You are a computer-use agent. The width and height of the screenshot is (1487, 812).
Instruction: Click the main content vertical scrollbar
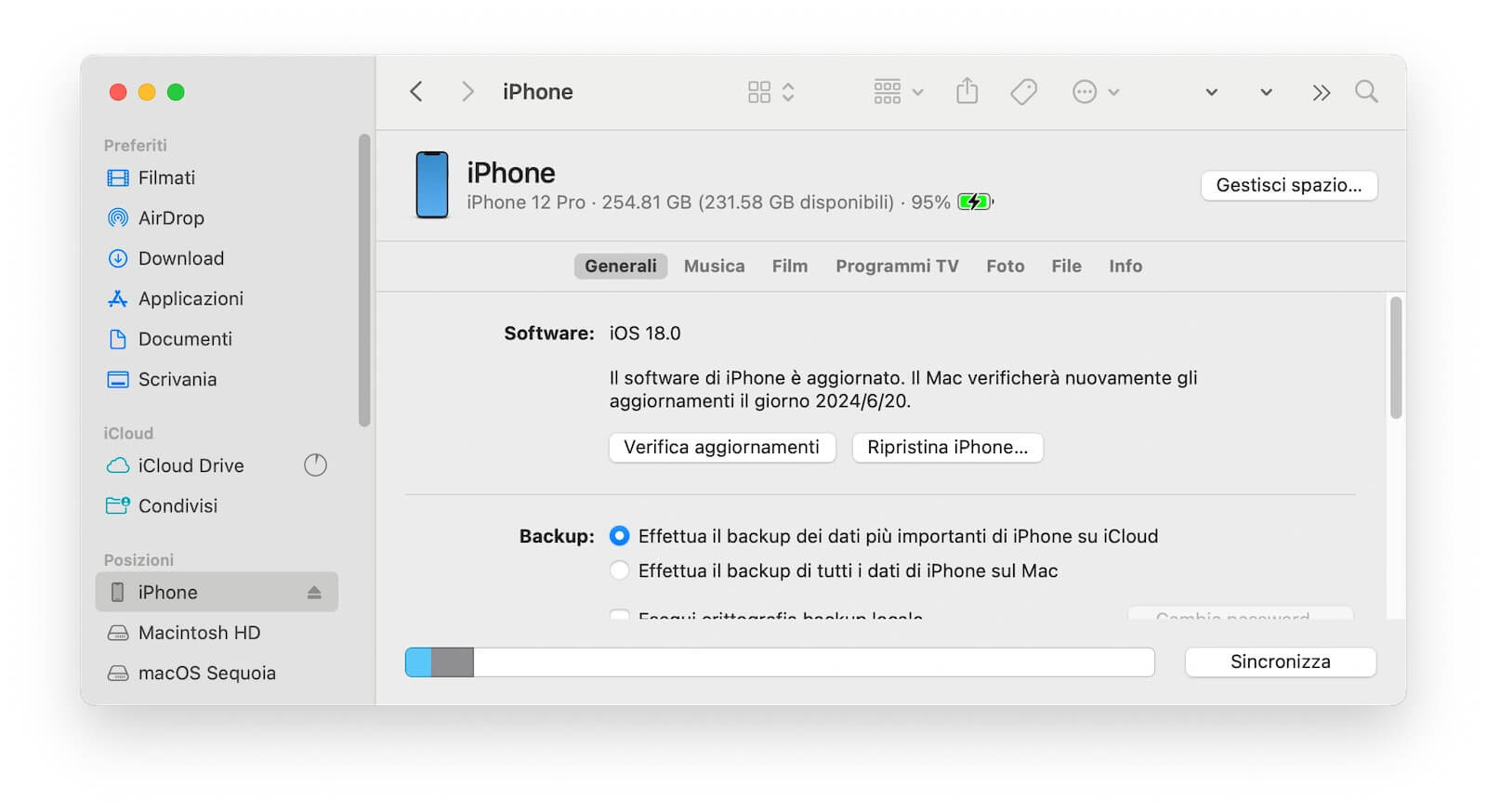1395,358
